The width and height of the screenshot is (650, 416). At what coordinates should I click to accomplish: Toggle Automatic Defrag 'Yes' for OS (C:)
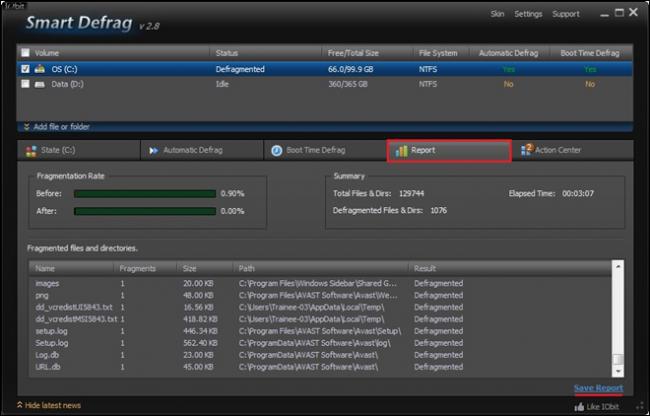click(508, 69)
